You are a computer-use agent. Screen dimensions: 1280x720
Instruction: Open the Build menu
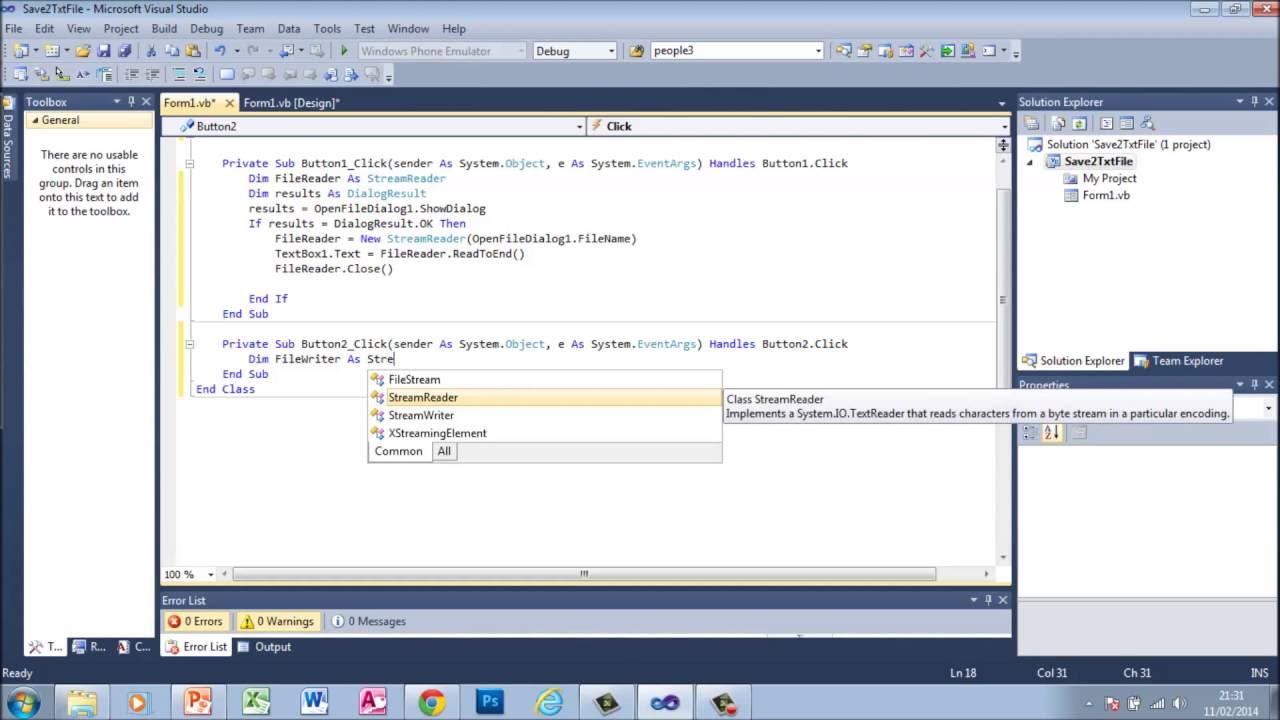(x=164, y=29)
